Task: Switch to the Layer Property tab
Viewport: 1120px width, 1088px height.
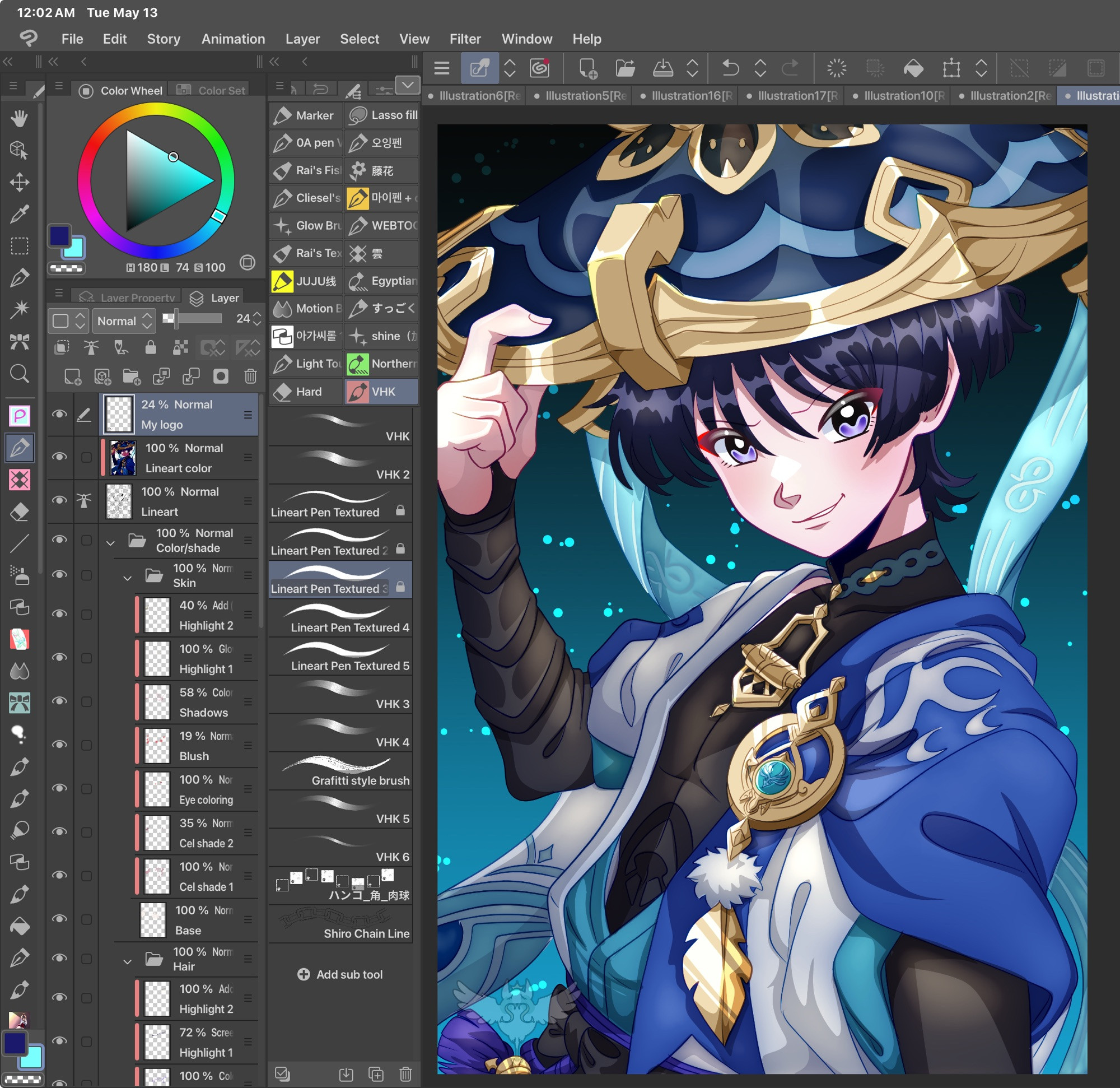Action: click(x=127, y=297)
